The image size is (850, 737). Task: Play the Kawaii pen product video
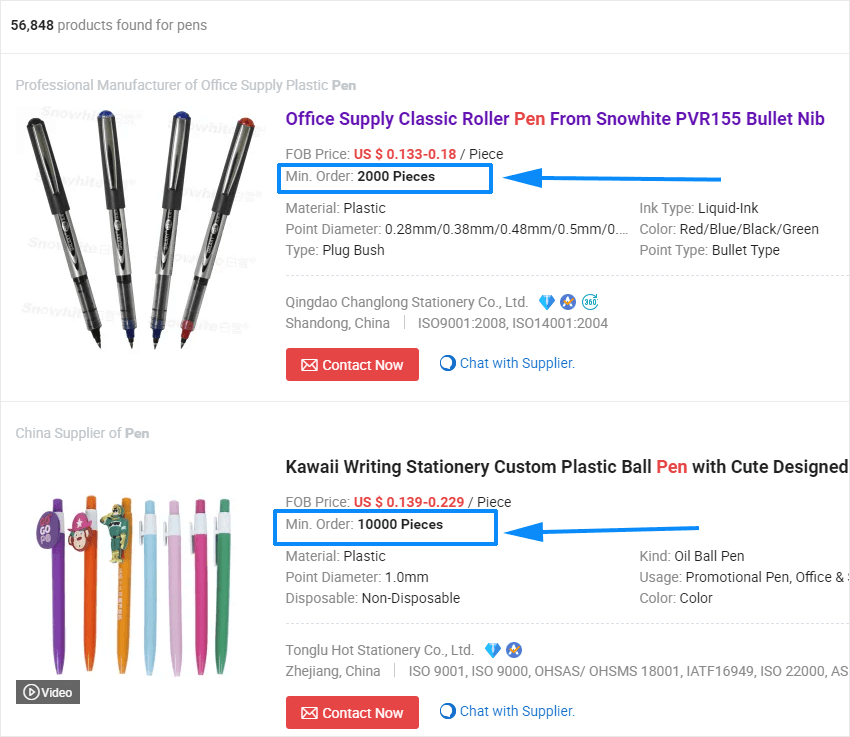click(48, 692)
